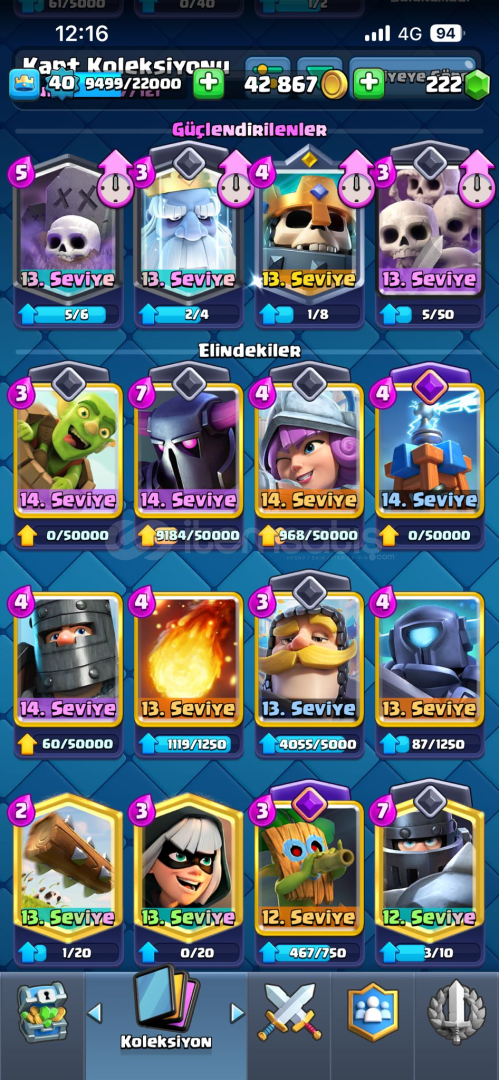The height and width of the screenshot is (1080, 499).
Task: Tap the green plus beside experience bar
Action: coord(207,85)
